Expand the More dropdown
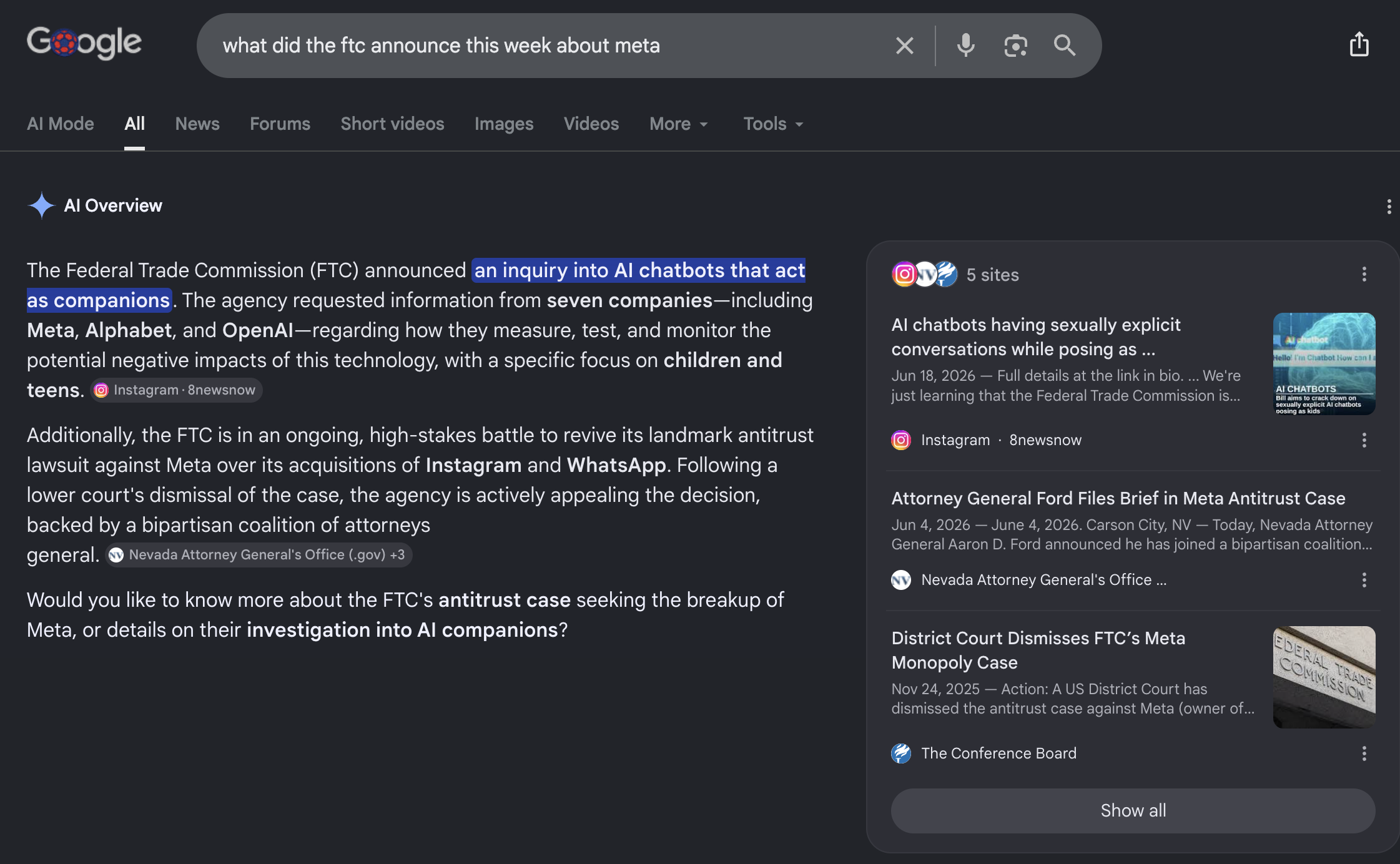The image size is (1400, 864). click(679, 124)
